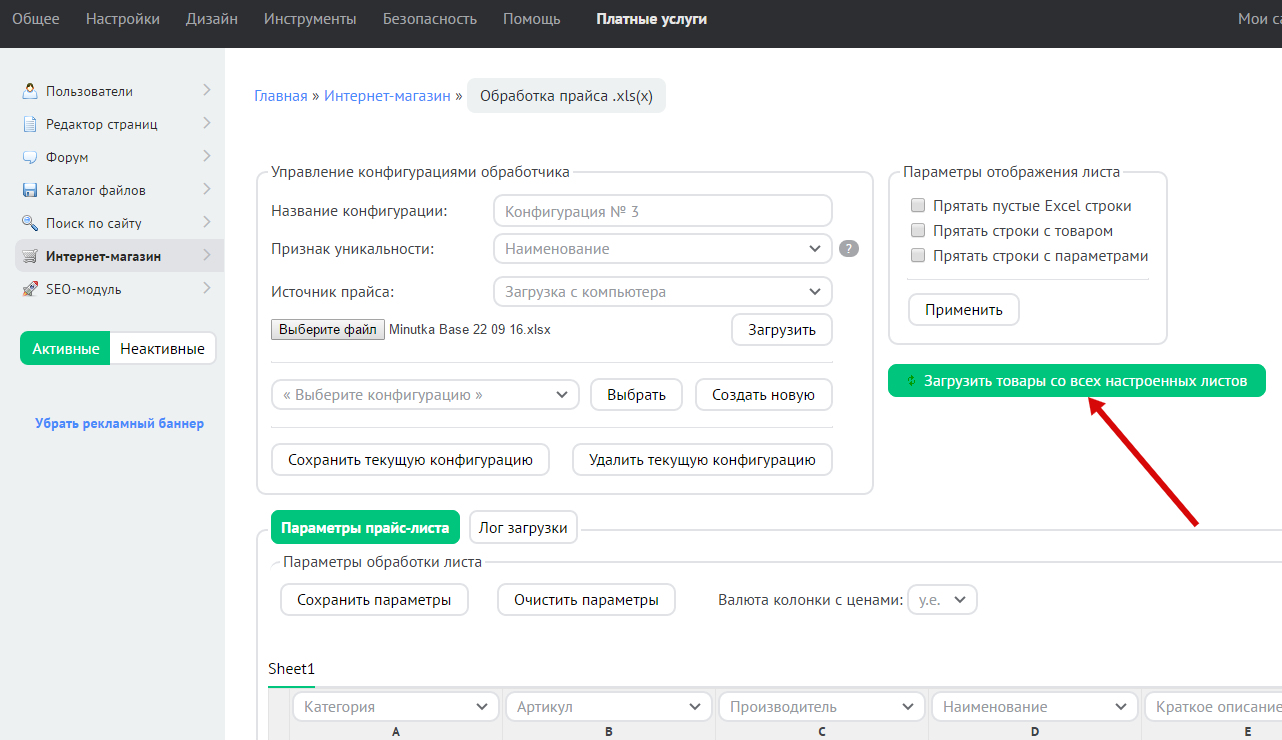Check "Прятать строки с параметрами" option
The image size is (1282, 740).
pyautogui.click(x=918, y=256)
